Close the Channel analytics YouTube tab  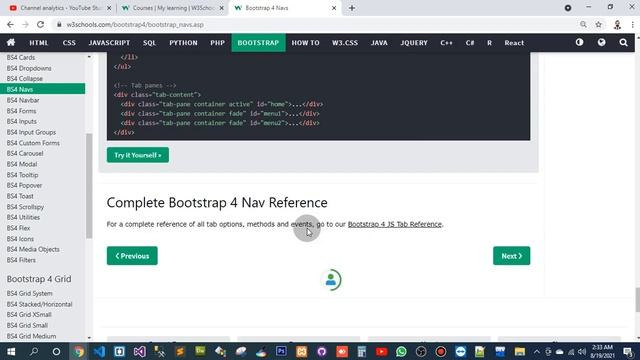(x=109, y=8)
